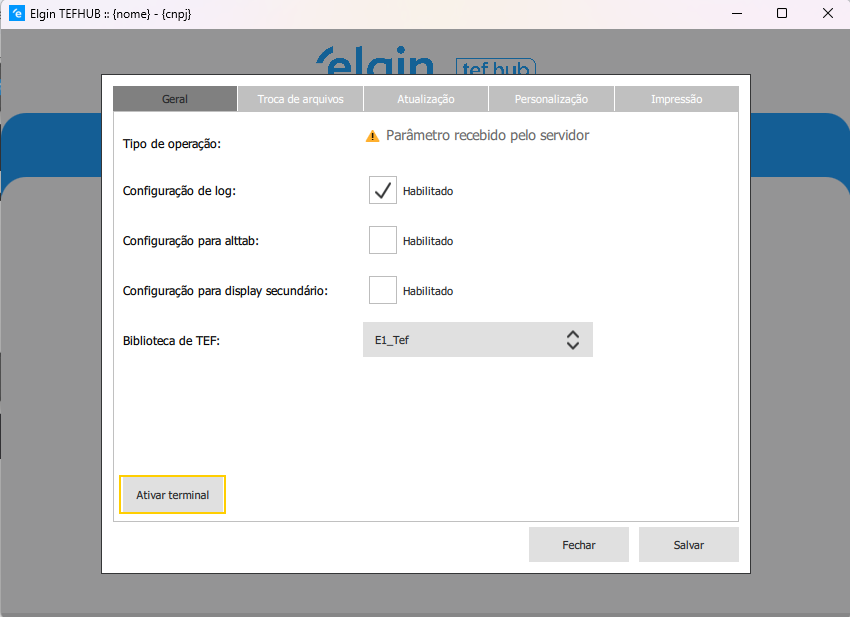Viewport: 850px width, 617px height.
Task: Click the orange warning triangle icon
Action: 372,136
